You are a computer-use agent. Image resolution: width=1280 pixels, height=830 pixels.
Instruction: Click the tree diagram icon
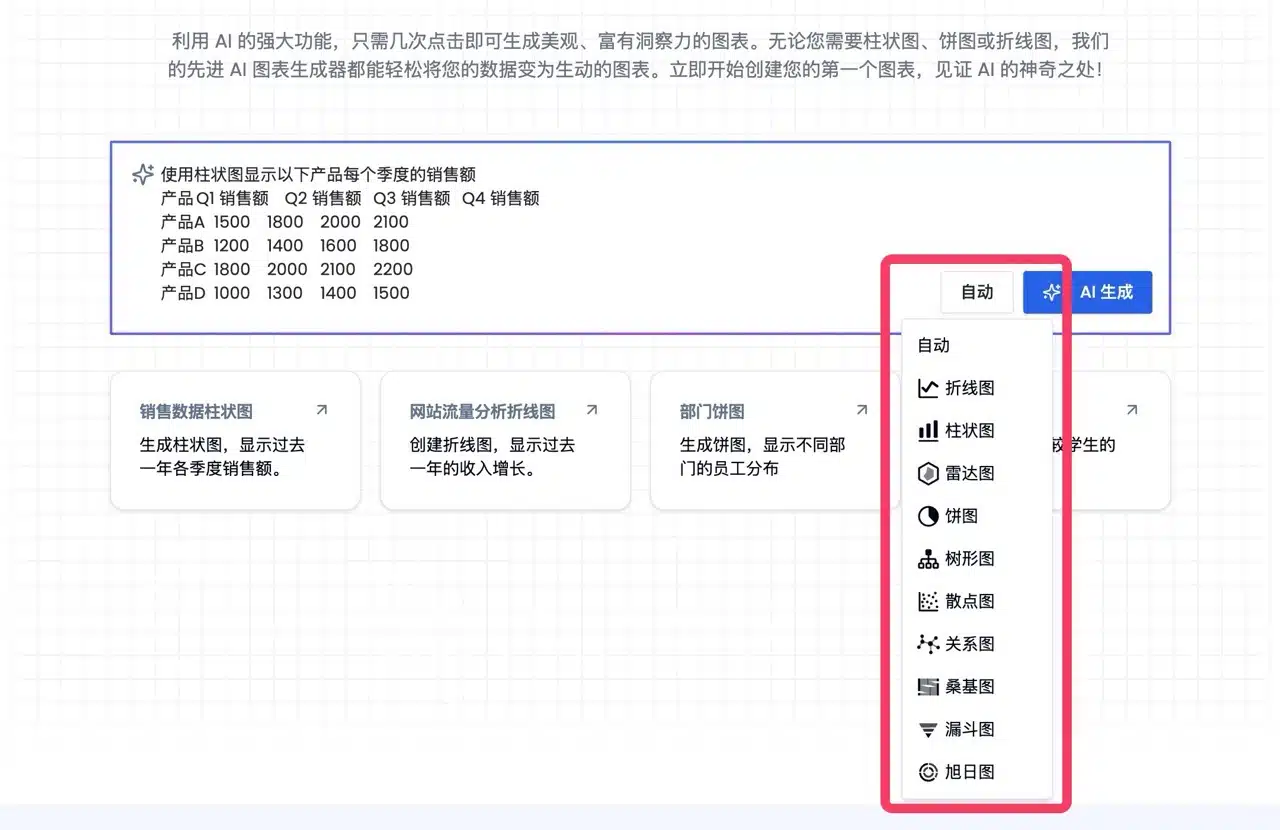(927, 559)
